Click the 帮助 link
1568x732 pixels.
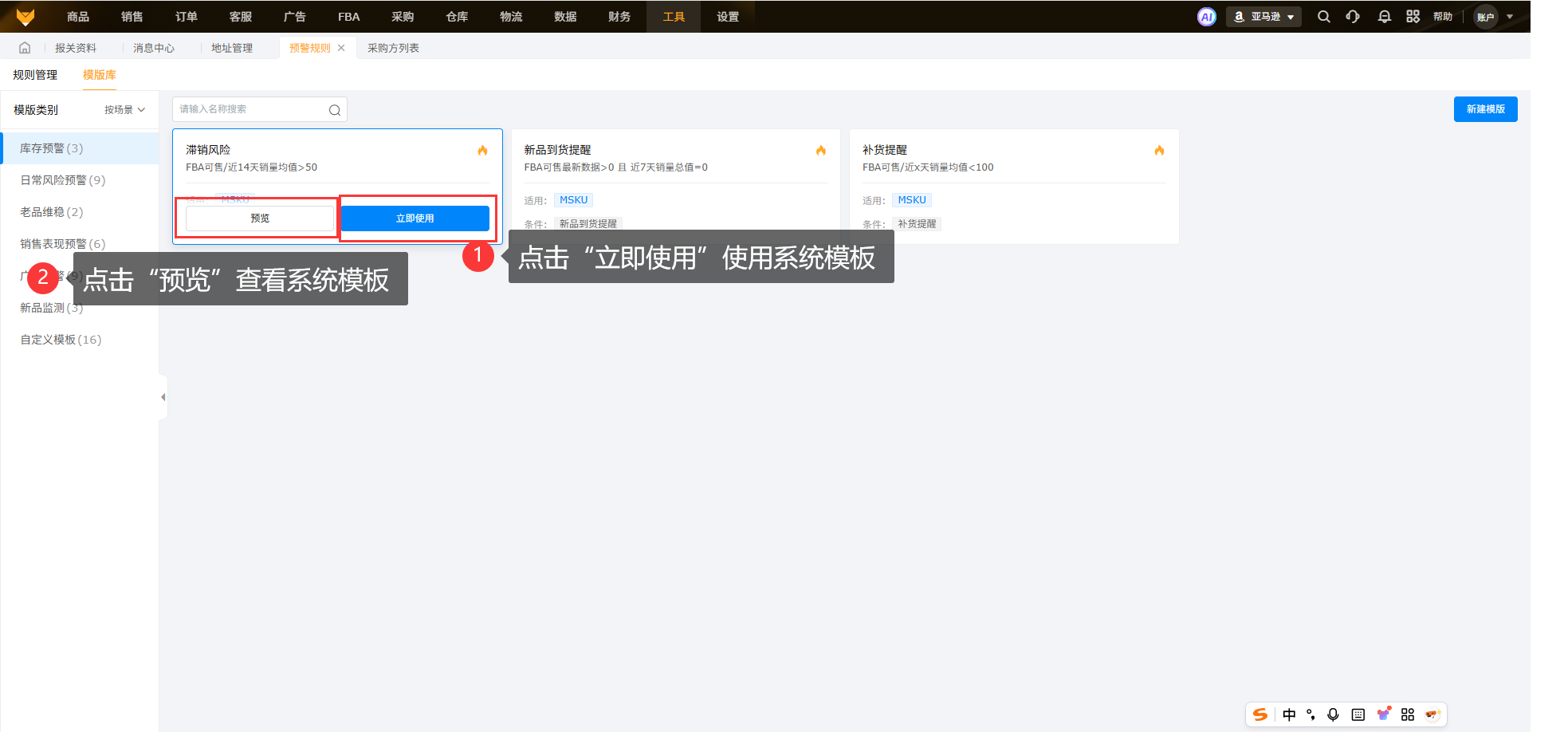[1443, 17]
